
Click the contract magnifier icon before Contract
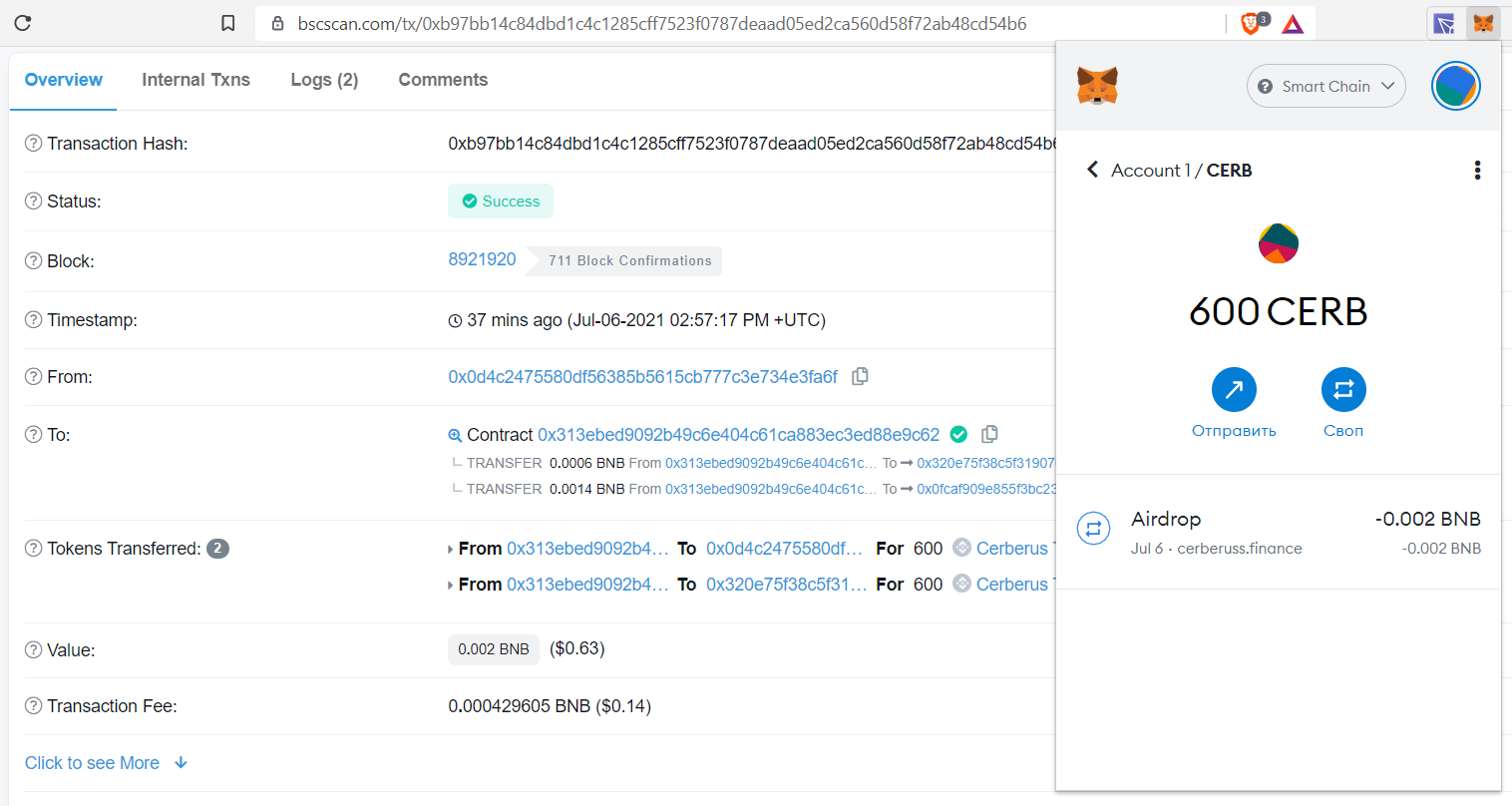(x=455, y=435)
